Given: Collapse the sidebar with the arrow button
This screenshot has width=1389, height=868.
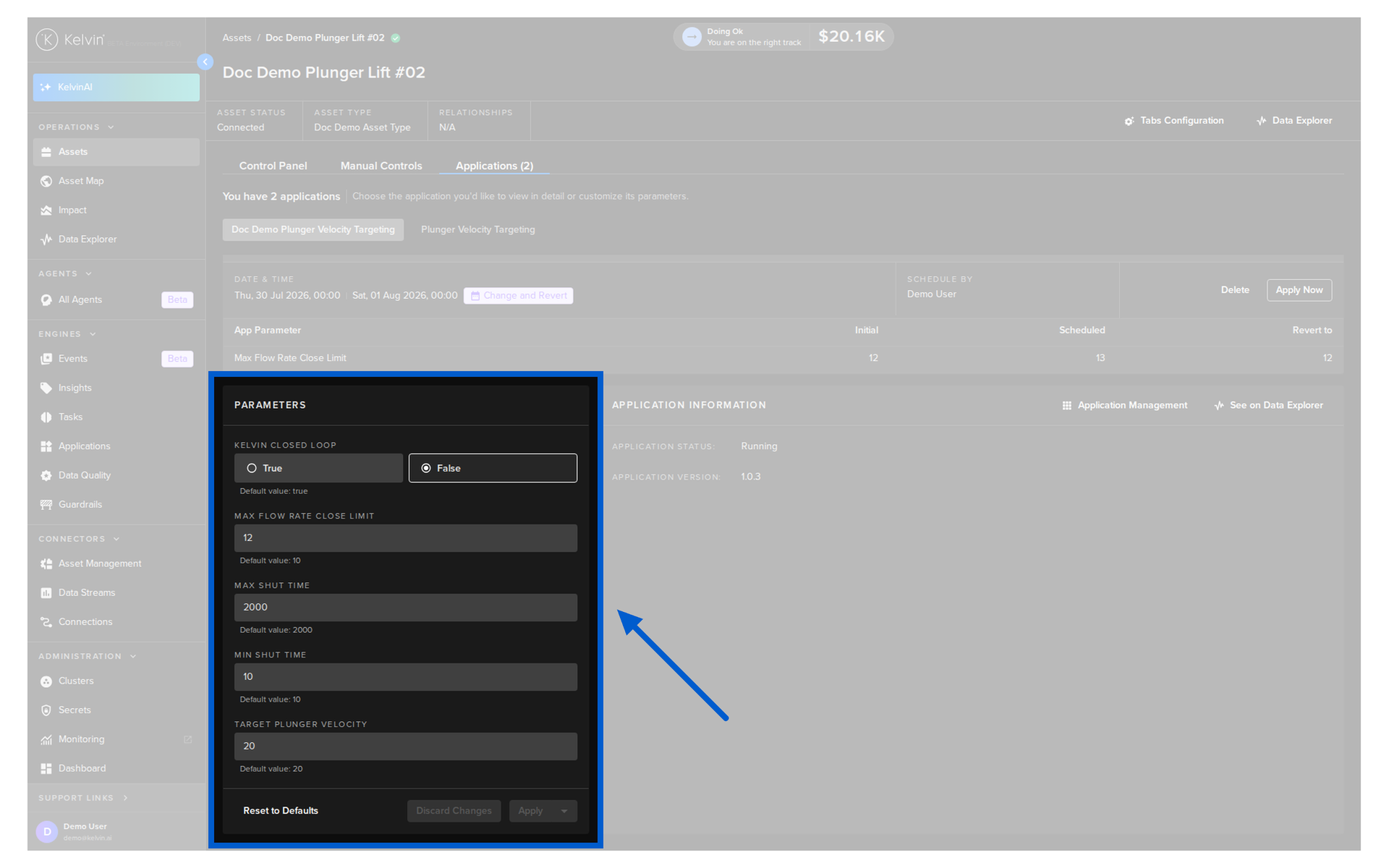Looking at the screenshot, I should [205, 62].
